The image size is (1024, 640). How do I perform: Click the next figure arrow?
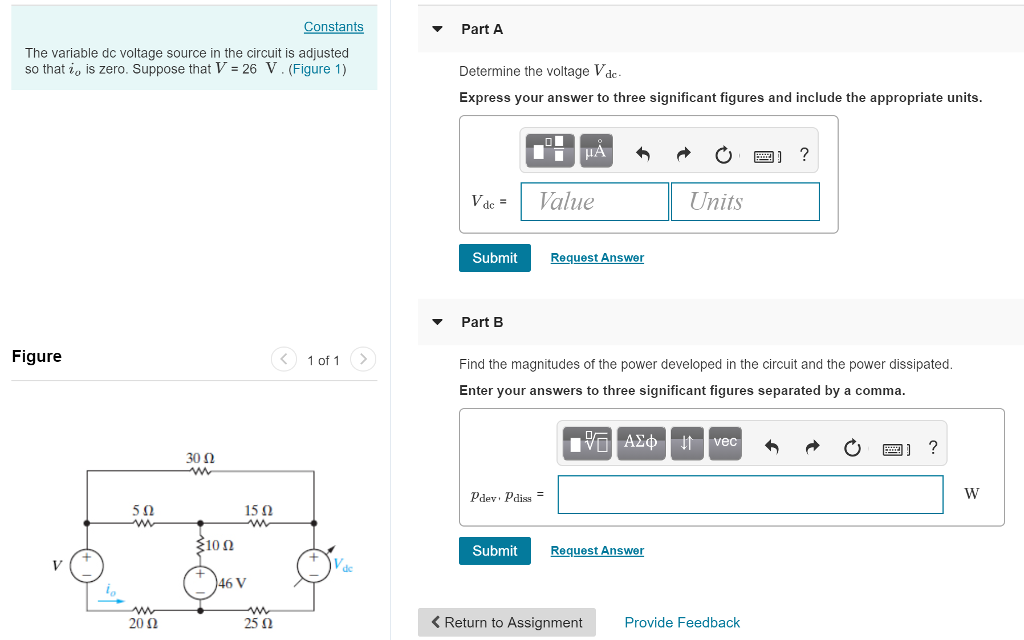pos(362,359)
